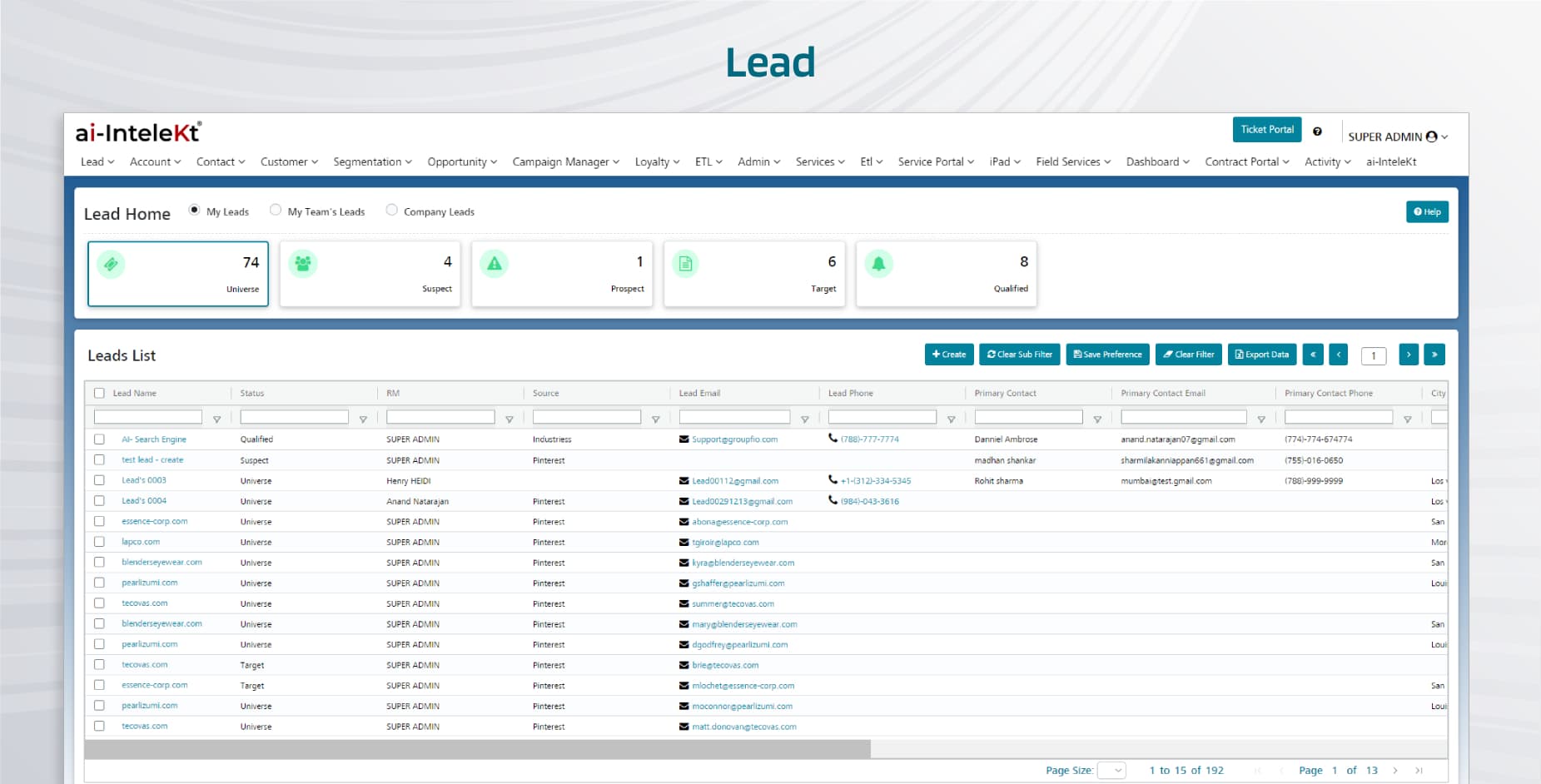Select the My Team's Leads radio button

click(x=276, y=211)
